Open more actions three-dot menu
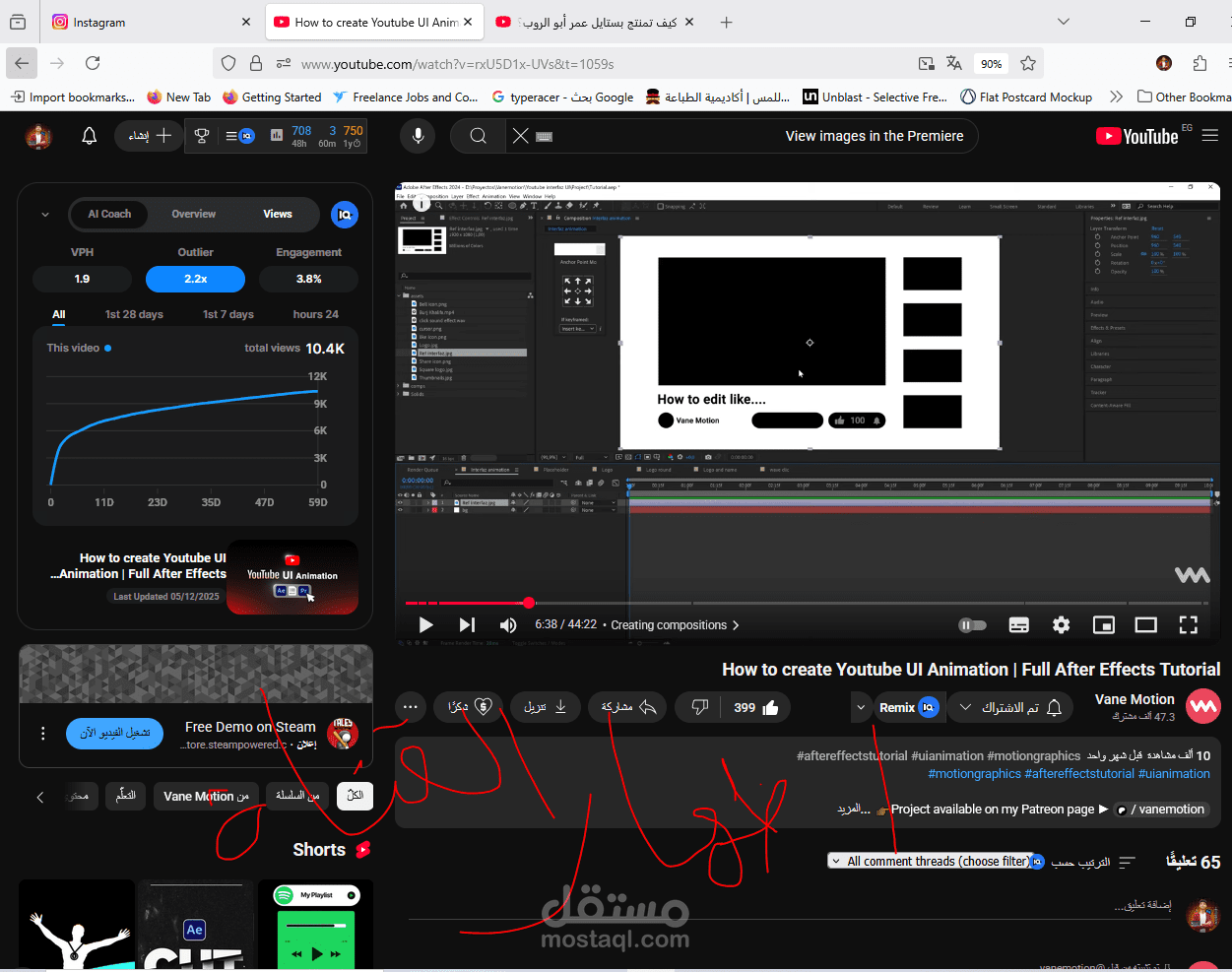Viewport: 1232px width, 972px height. pyautogui.click(x=410, y=707)
